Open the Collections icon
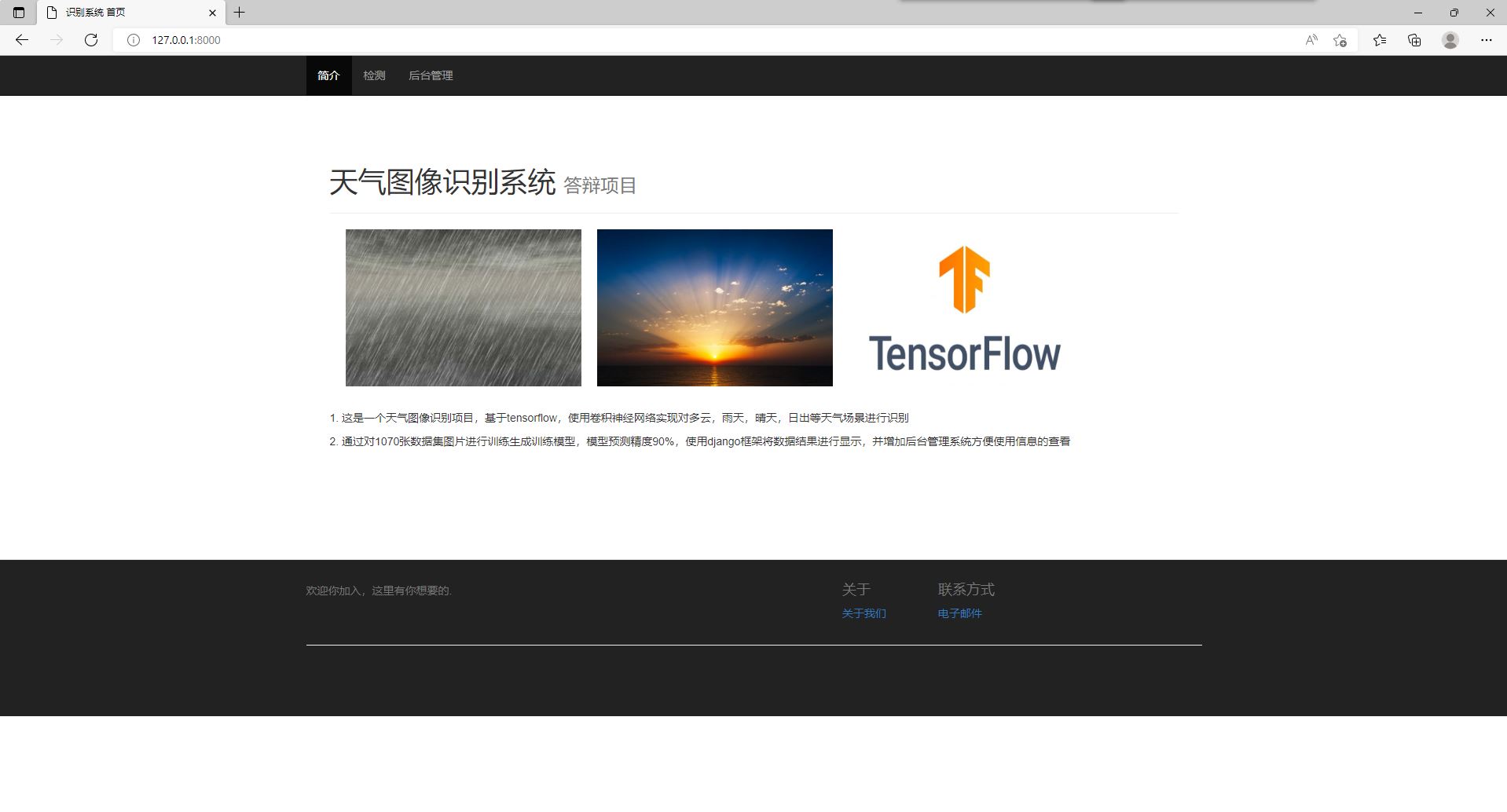1507x812 pixels. 1414,40
